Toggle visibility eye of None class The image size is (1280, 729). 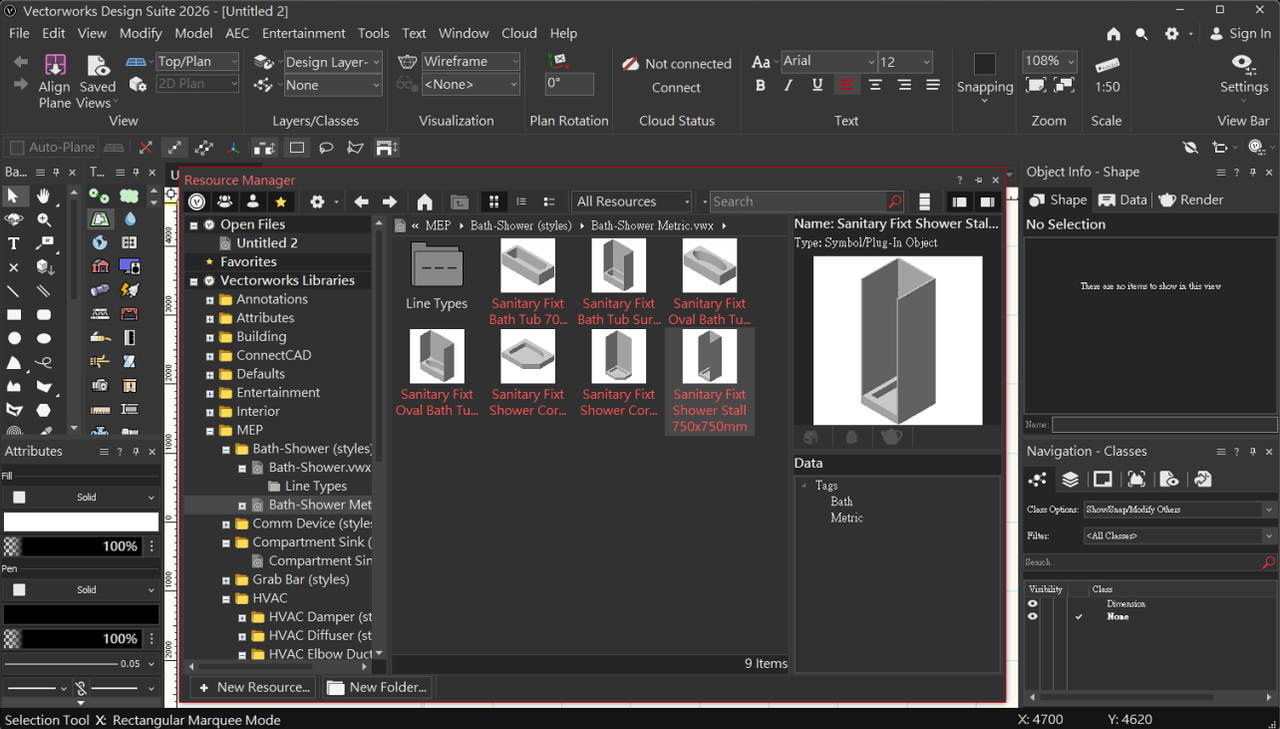[1033, 617]
